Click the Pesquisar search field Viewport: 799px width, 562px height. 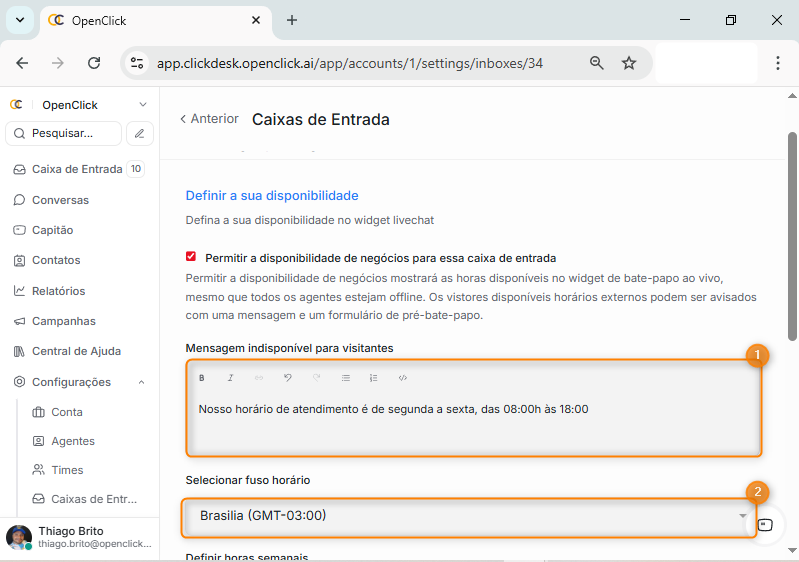[x=64, y=133]
